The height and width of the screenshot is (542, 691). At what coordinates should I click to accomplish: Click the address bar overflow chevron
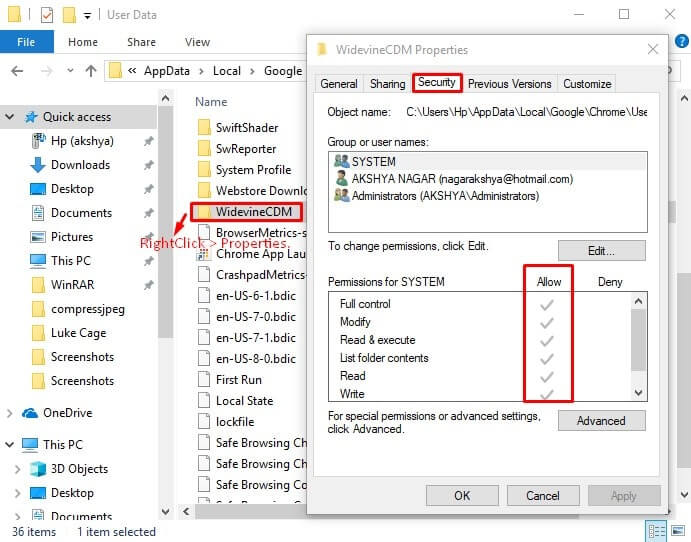tap(132, 71)
